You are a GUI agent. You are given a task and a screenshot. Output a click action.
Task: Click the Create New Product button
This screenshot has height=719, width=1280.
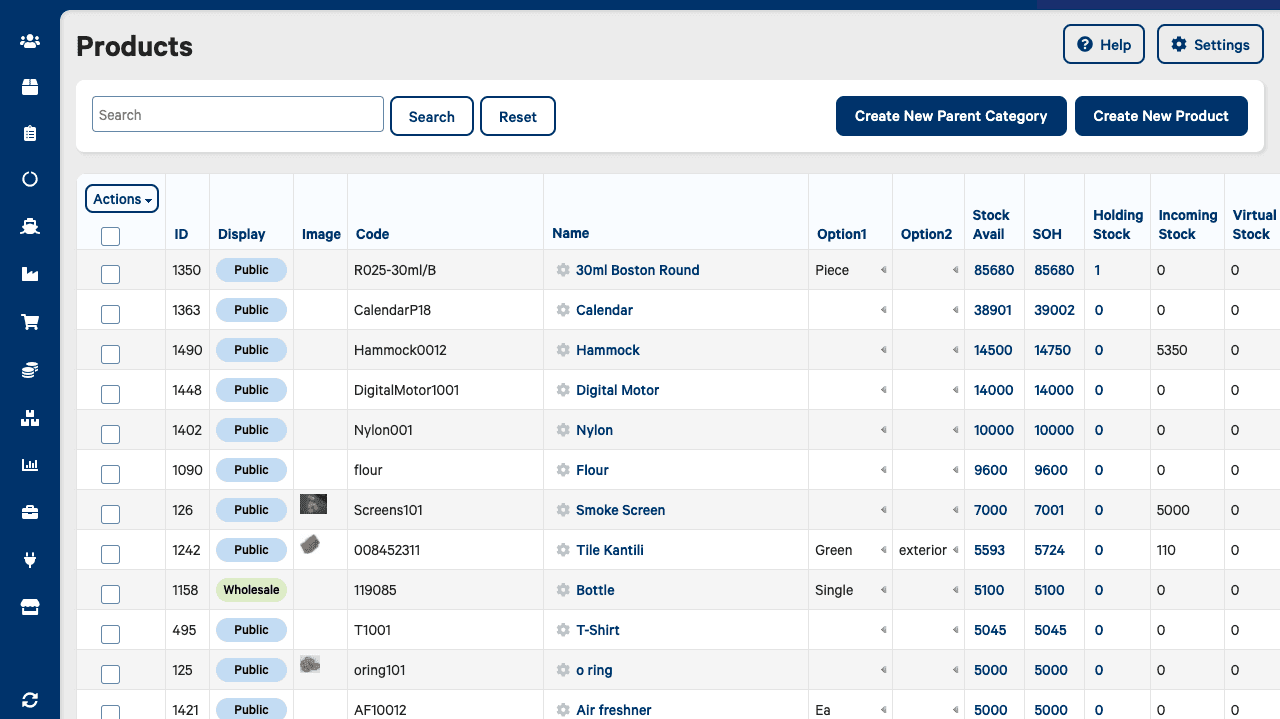click(x=1160, y=116)
